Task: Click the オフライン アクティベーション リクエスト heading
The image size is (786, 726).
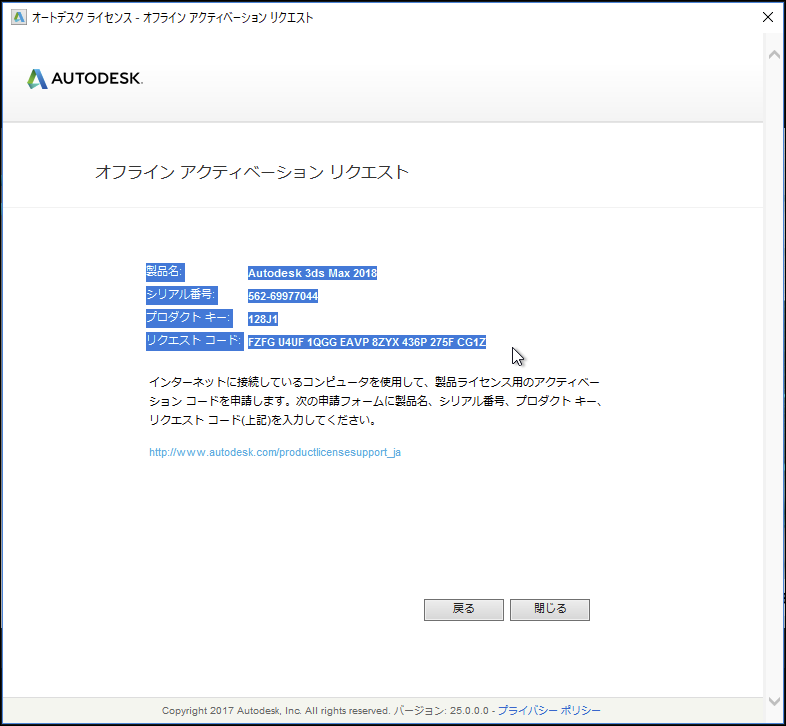Action: point(252,172)
